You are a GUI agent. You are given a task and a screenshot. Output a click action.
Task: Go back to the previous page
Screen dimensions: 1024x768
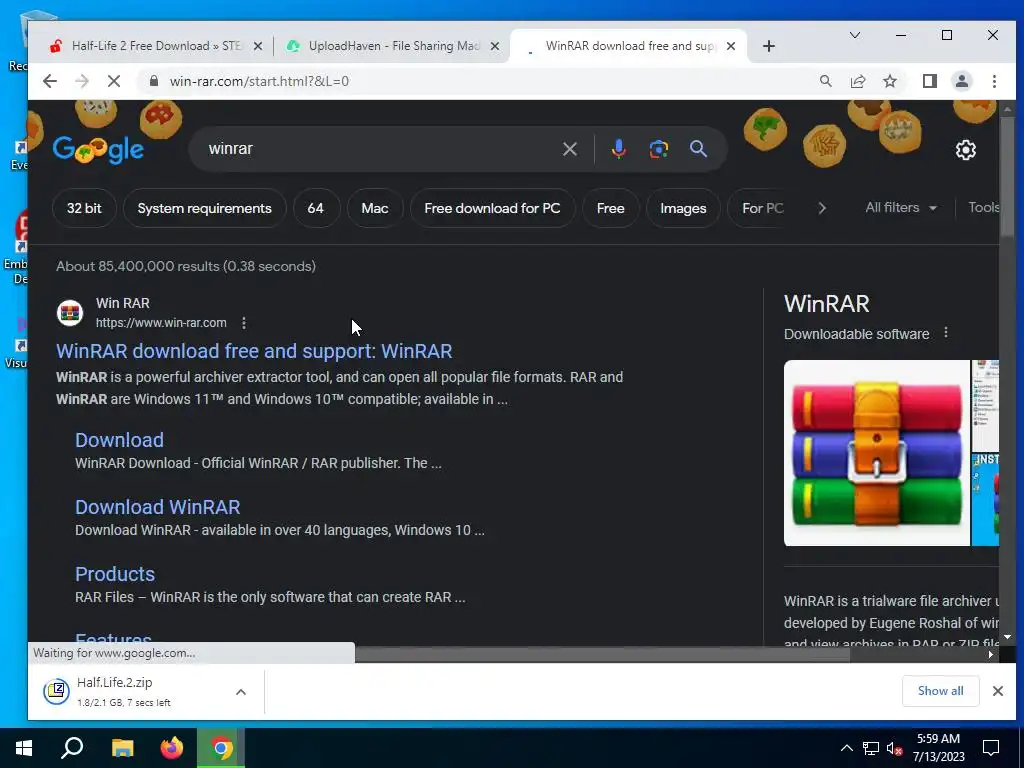pyautogui.click(x=50, y=81)
